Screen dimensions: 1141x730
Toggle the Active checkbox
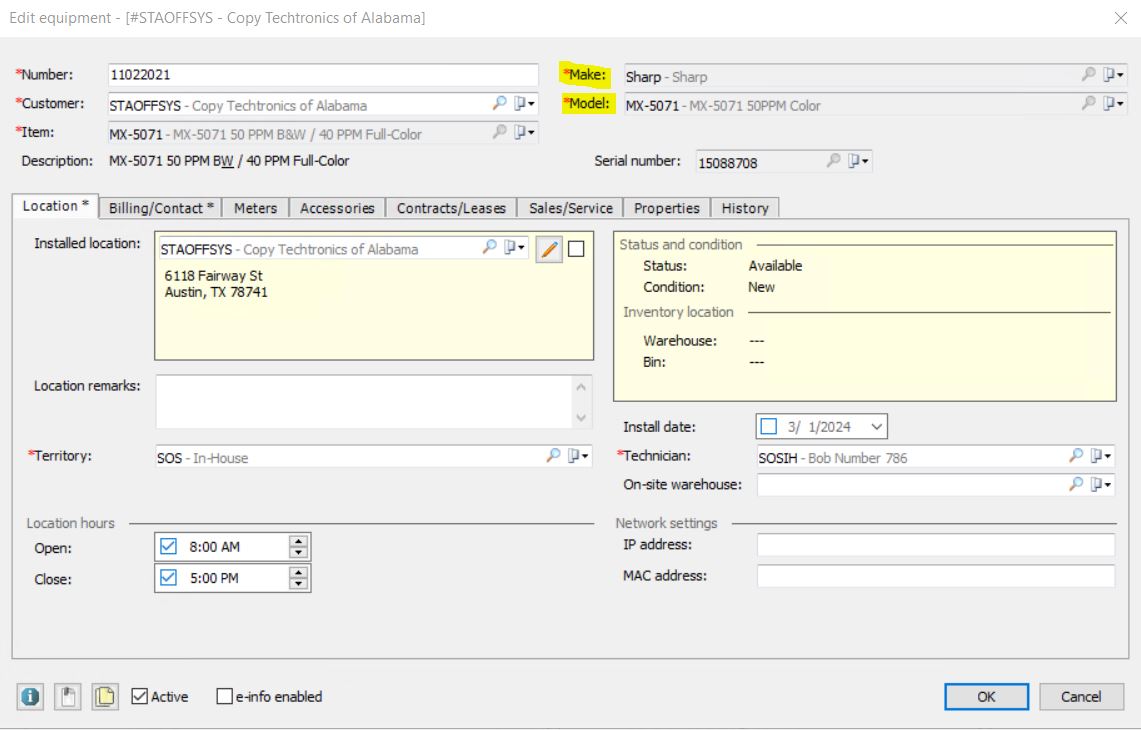pos(140,697)
